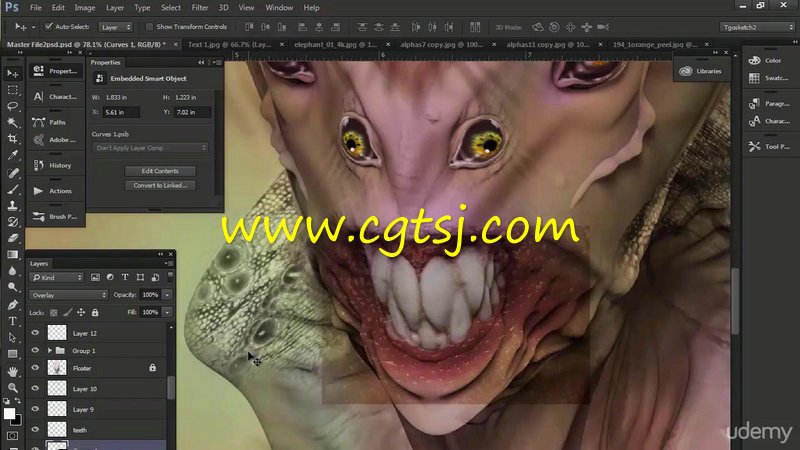Open the Window menu

[x=279, y=8]
